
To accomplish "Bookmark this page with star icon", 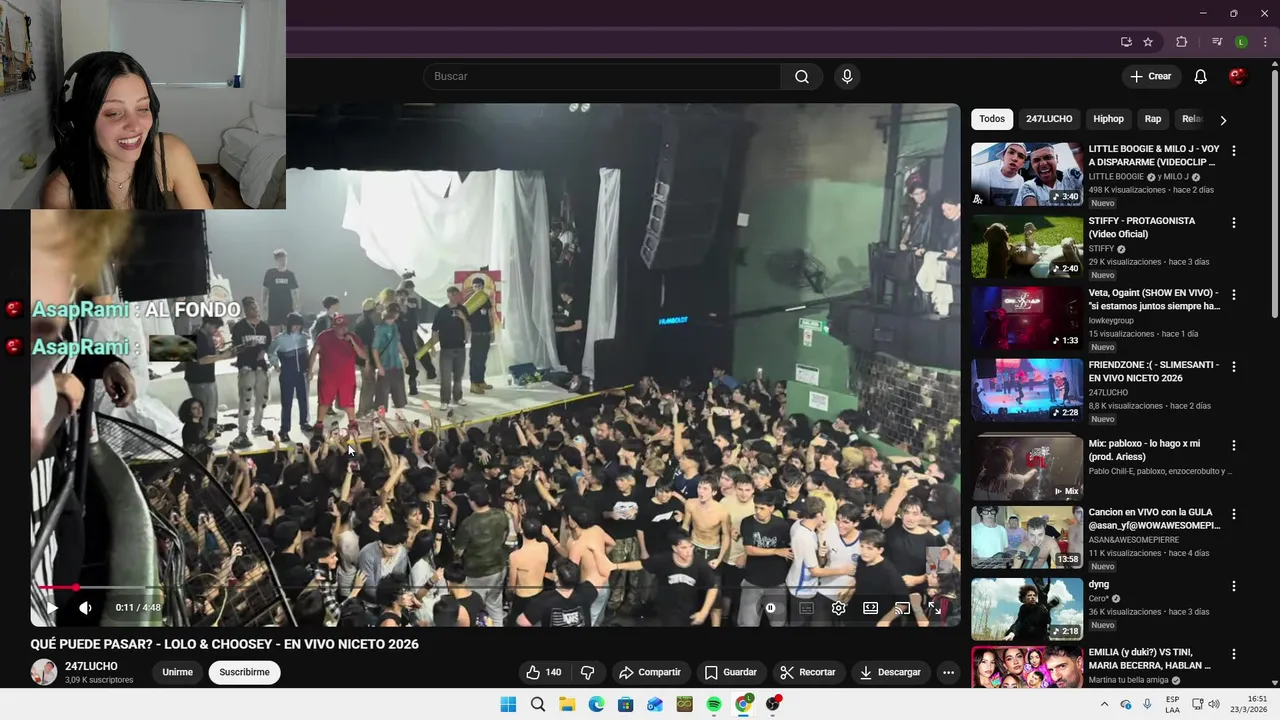I will (x=1148, y=42).
